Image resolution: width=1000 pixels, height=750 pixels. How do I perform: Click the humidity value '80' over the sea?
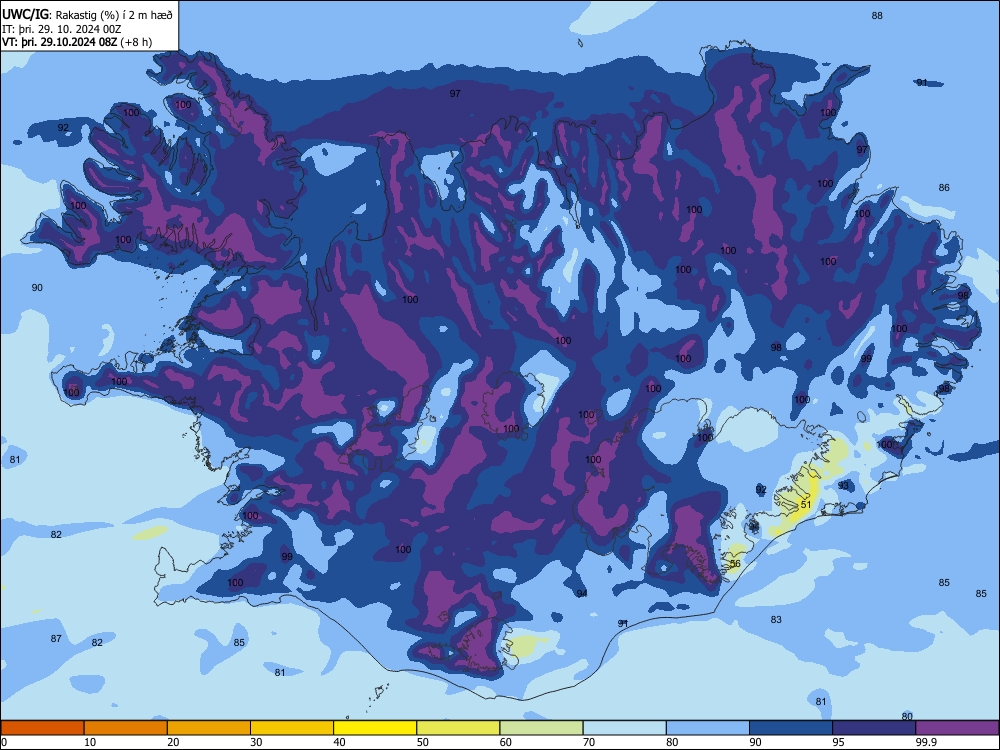(908, 716)
